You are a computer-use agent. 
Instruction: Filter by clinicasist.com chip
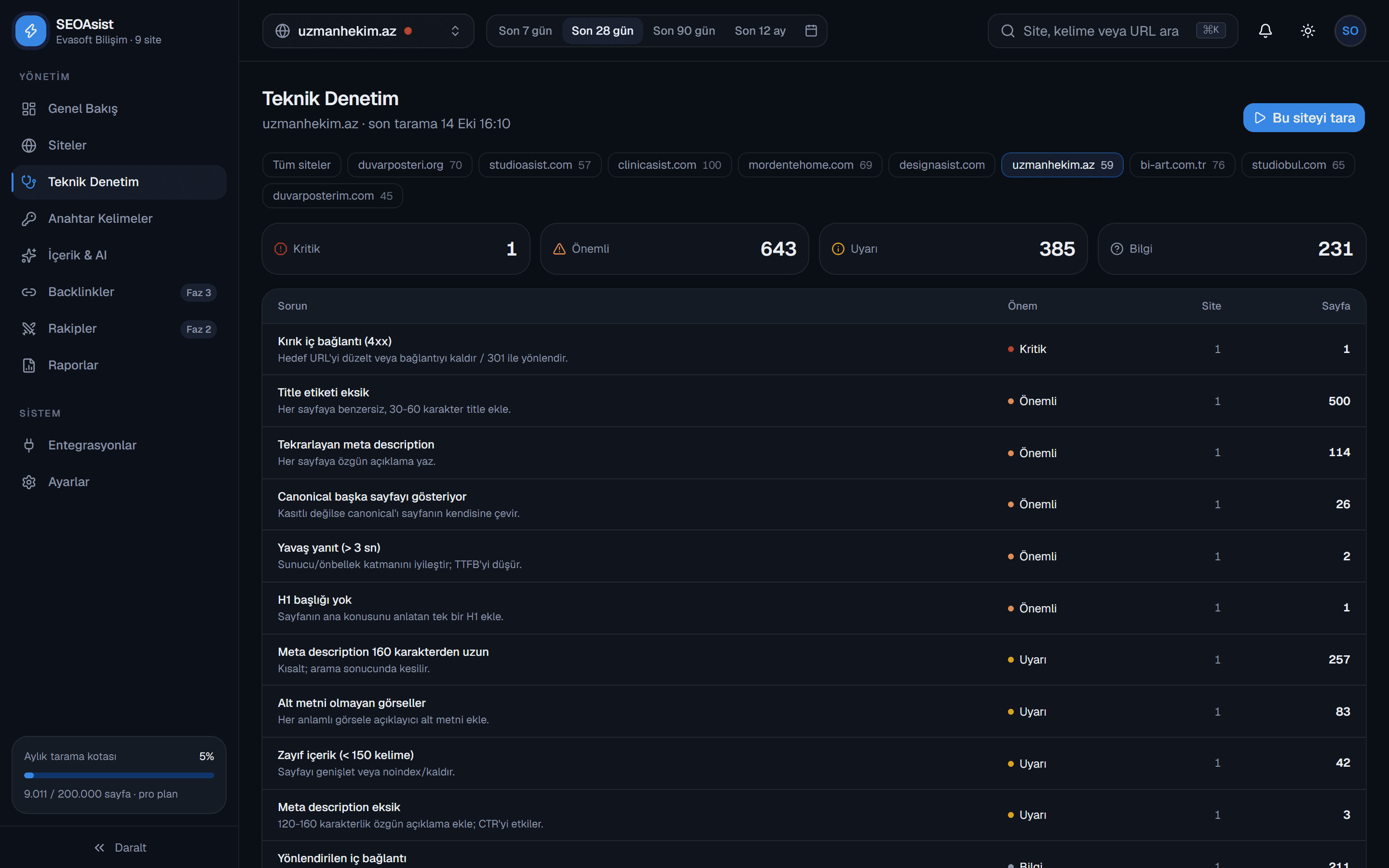point(669,165)
